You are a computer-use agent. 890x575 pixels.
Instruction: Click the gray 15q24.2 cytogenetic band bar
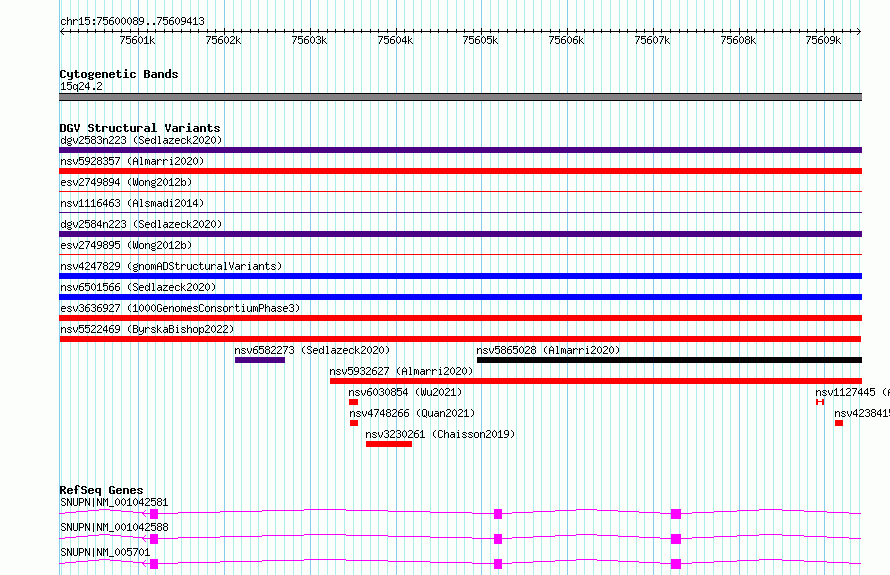pyautogui.click(x=460, y=97)
